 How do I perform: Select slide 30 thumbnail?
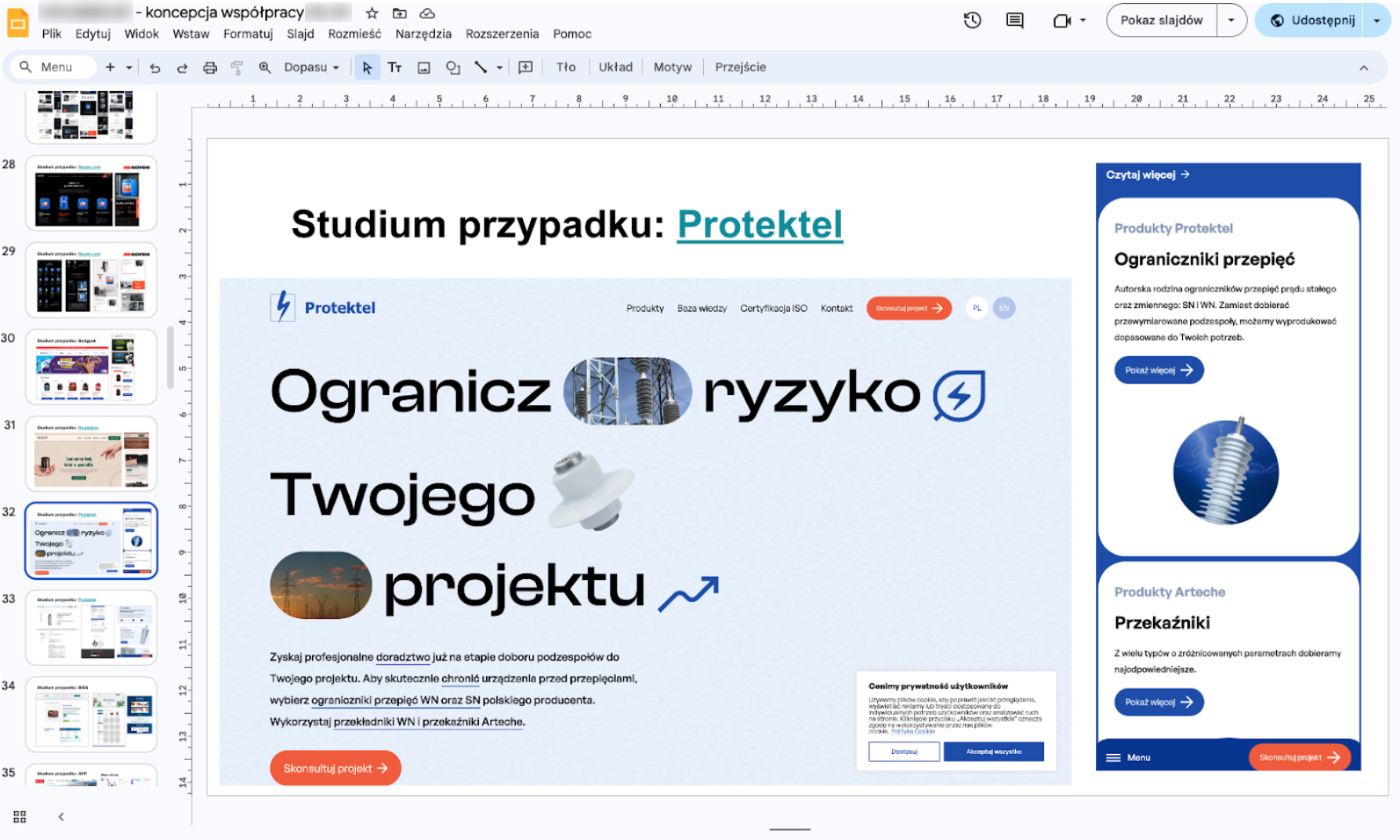click(x=91, y=367)
